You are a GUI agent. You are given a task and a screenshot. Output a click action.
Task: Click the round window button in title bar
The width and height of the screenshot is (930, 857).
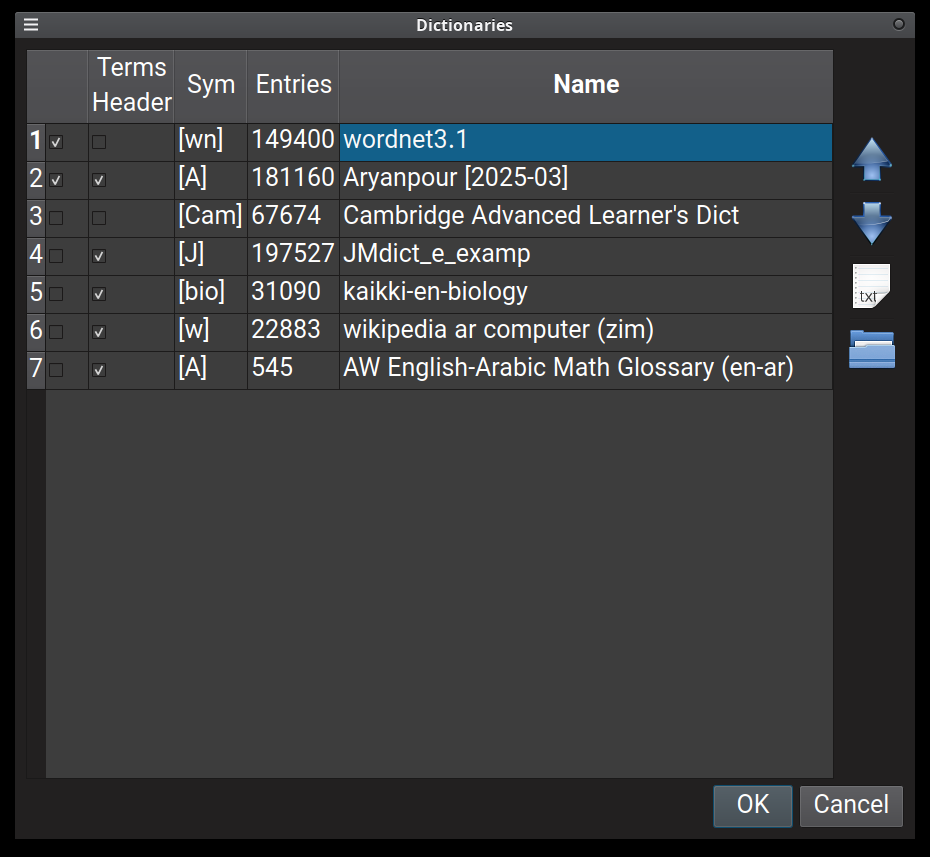click(x=899, y=24)
